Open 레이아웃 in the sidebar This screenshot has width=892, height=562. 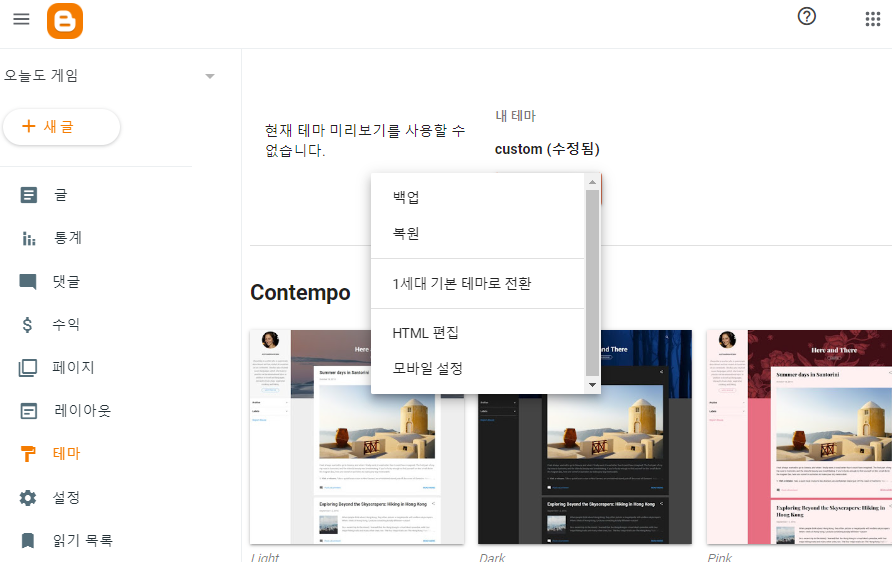[x=82, y=411]
